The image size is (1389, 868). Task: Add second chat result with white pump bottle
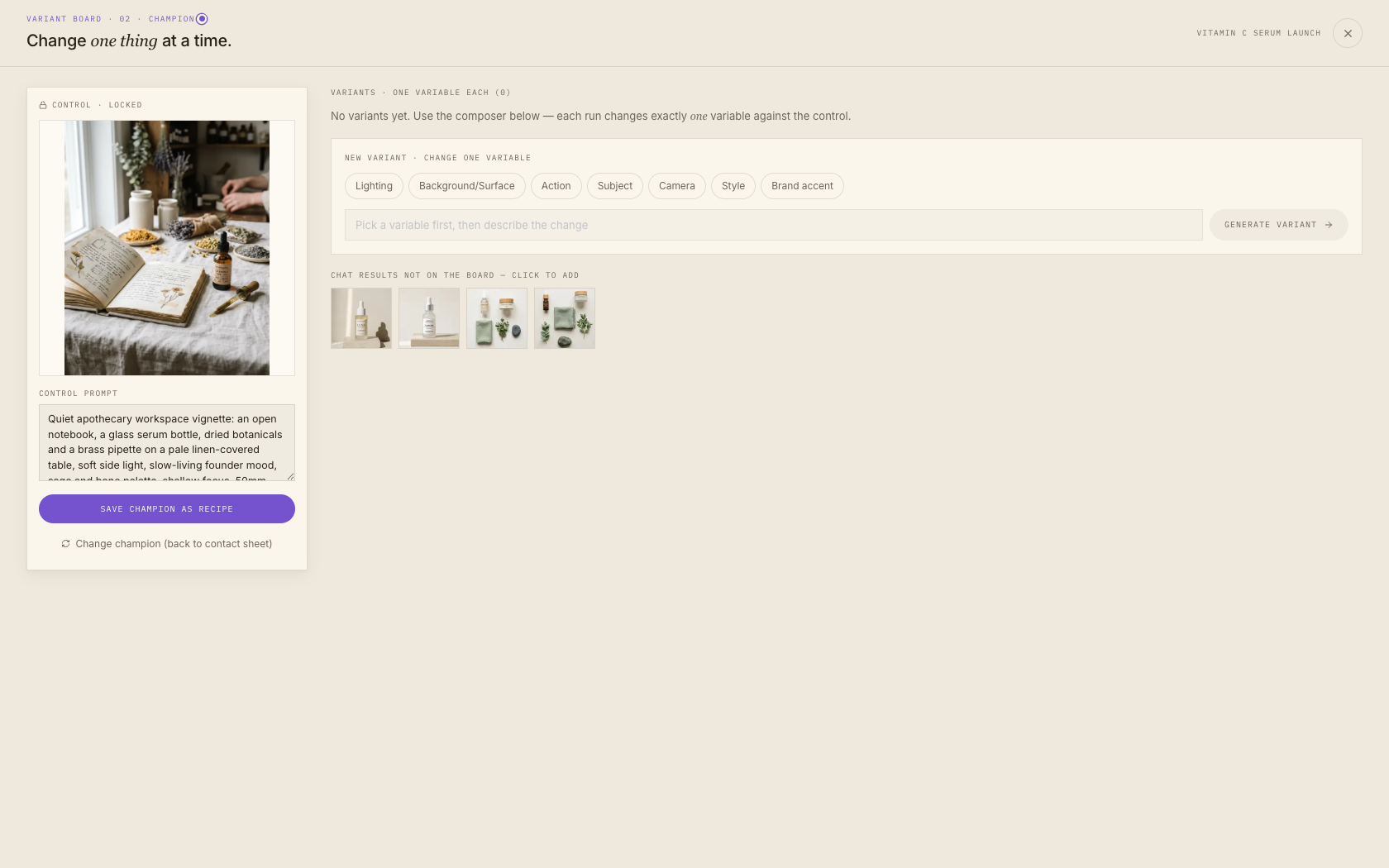click(x=429, y=318)
